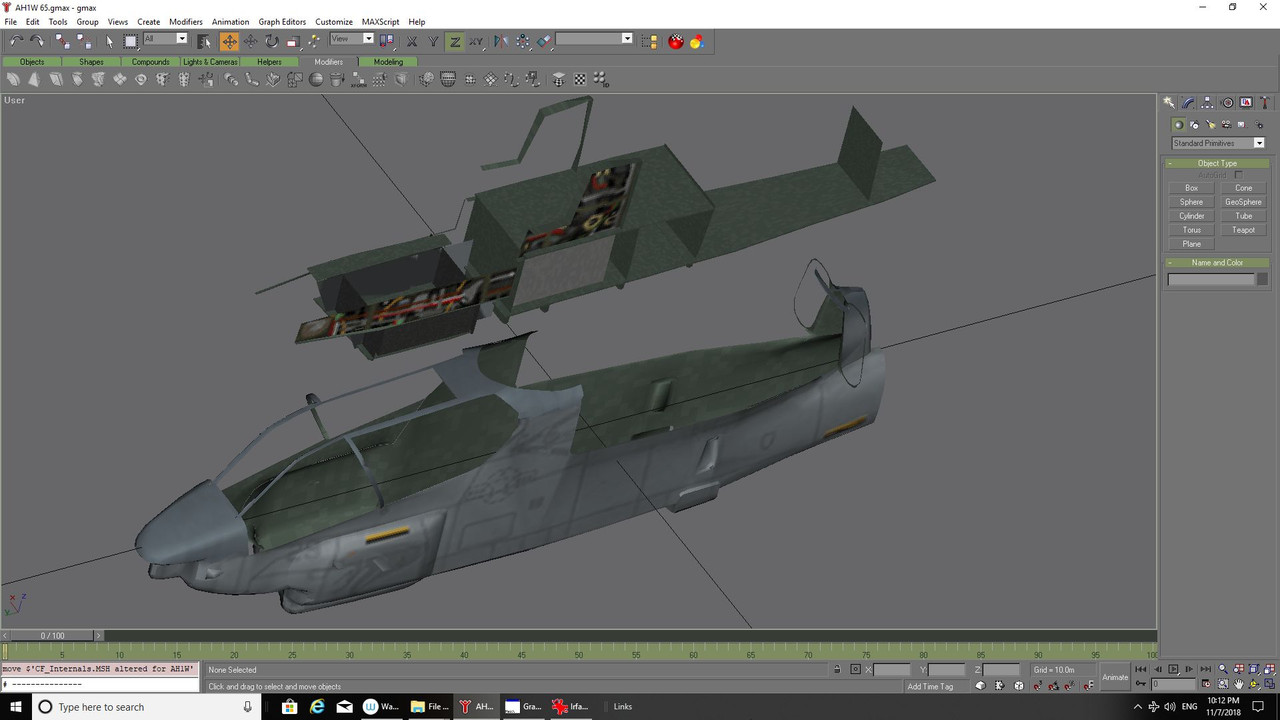This screenshot has height=720, width=1280.
Task: Click the current frame number field
Action: click(1173, 684)
